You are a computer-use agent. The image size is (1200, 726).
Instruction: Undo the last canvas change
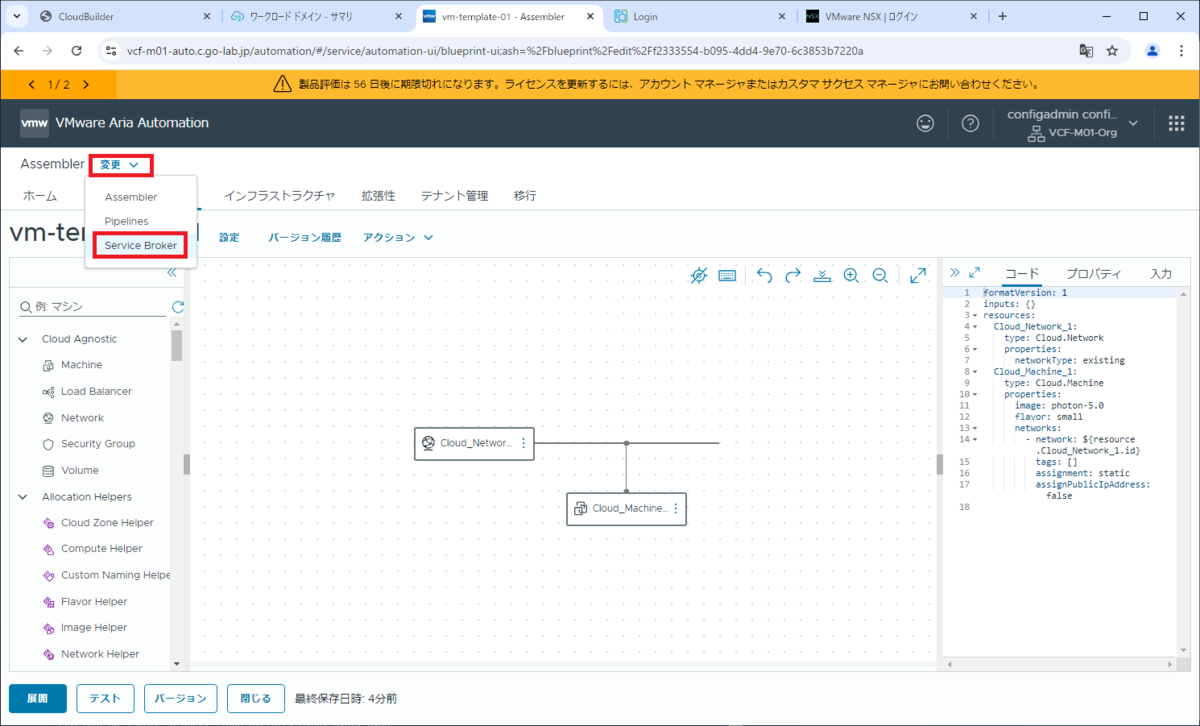coord(764,275)
